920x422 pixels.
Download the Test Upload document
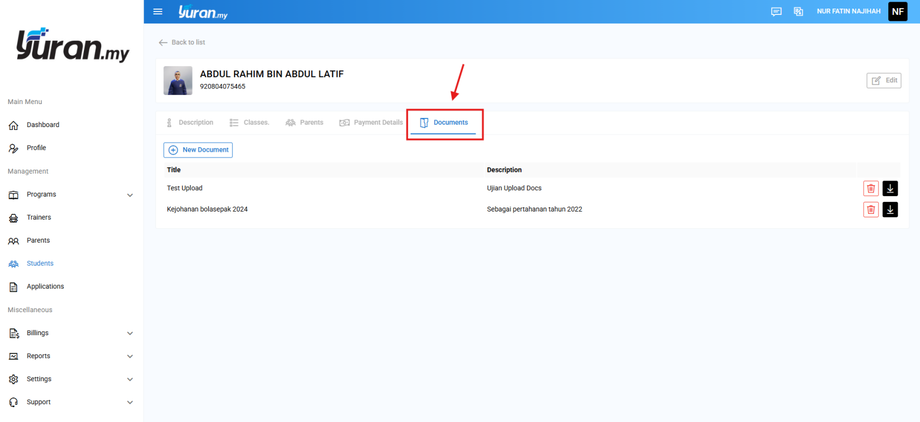coord(890,188)
